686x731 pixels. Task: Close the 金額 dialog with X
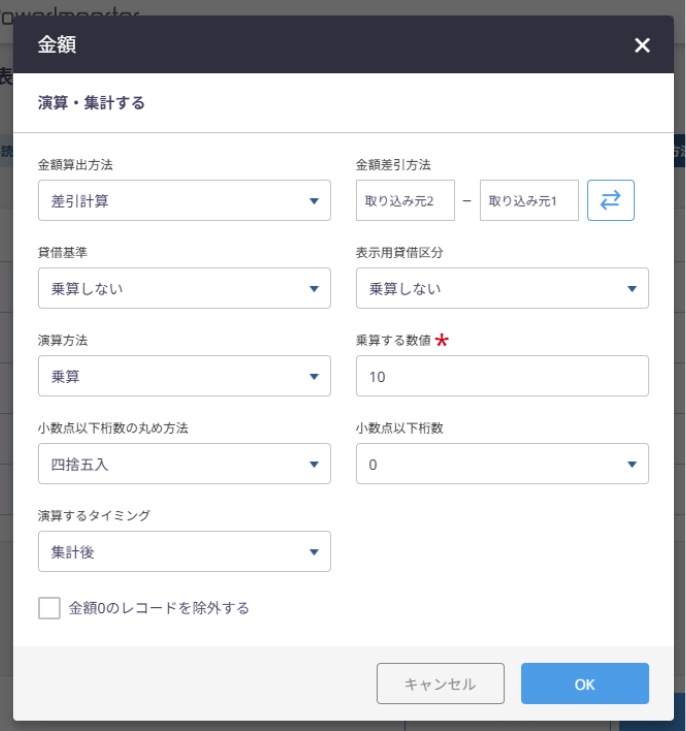click(x=642, y=45)
